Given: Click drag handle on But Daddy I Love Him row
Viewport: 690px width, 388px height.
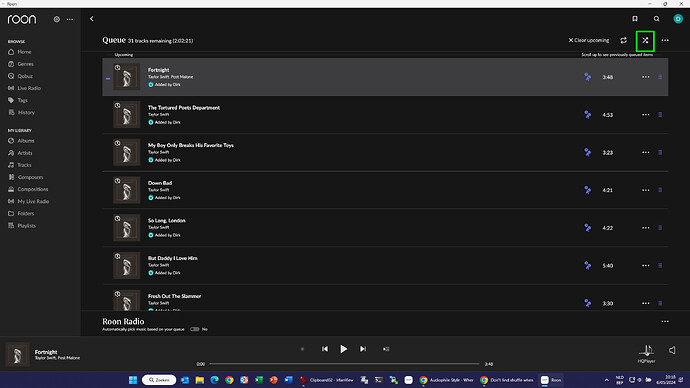Looking at the screenshot, I should tap(660, 266).
